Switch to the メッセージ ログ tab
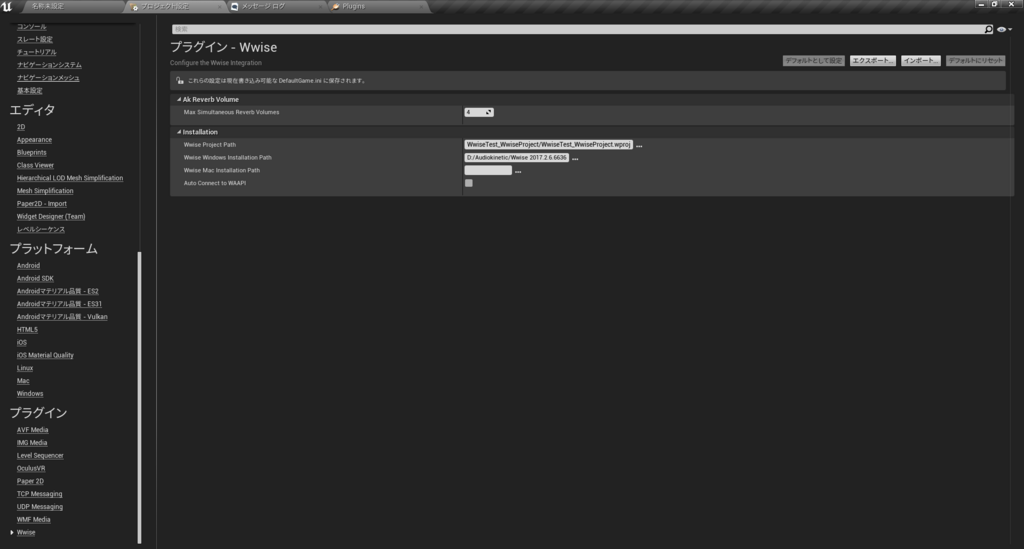Viewport: 1024px width, 549px height. click(263, 7)
